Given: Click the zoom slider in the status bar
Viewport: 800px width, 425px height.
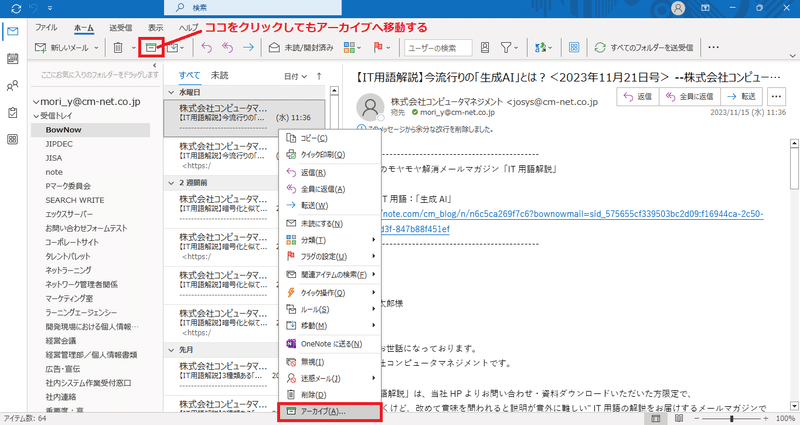Looking at the screenshot, I should [733, 418].
